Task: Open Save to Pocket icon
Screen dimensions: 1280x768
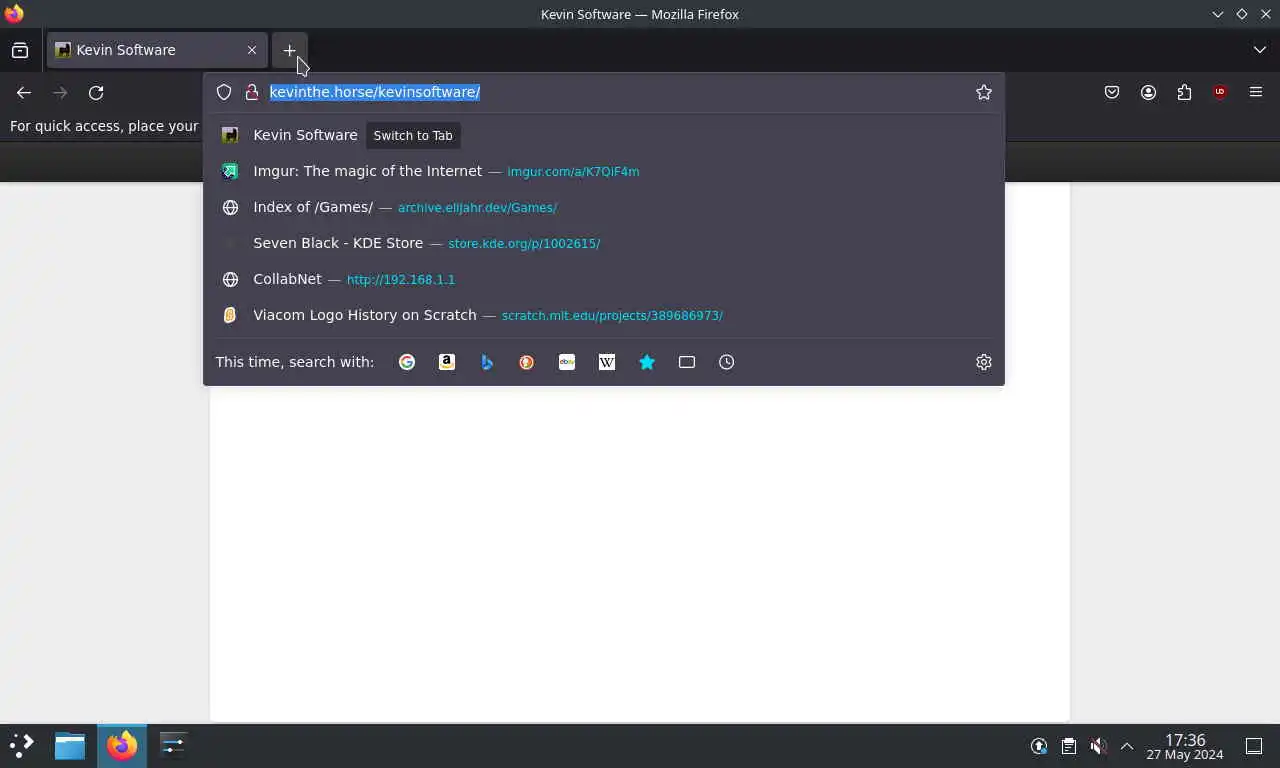Action: 1112,92
